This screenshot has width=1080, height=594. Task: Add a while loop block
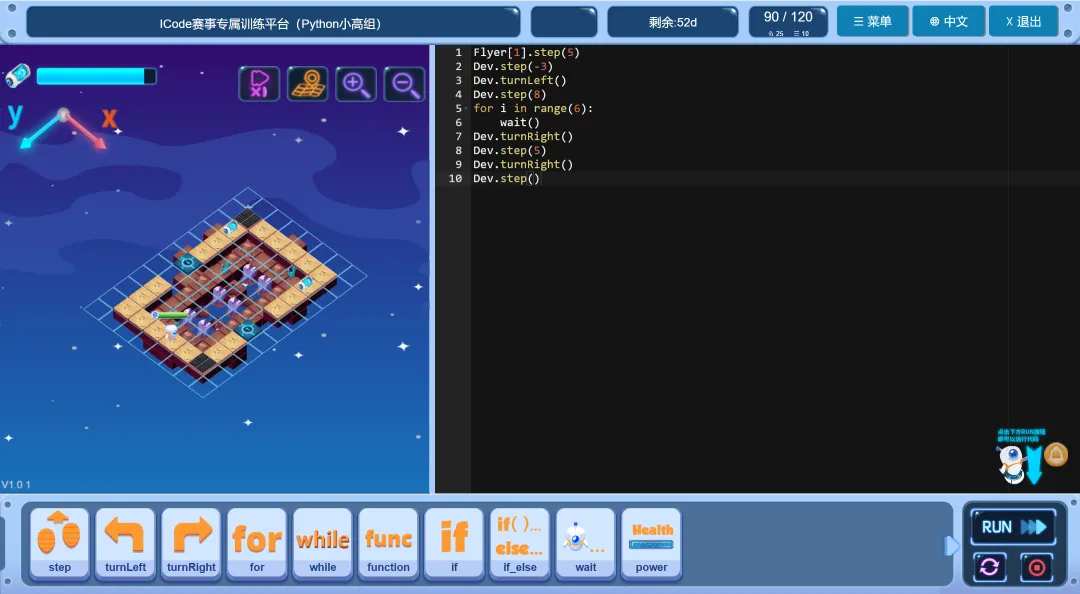click(x=322, y=544)
